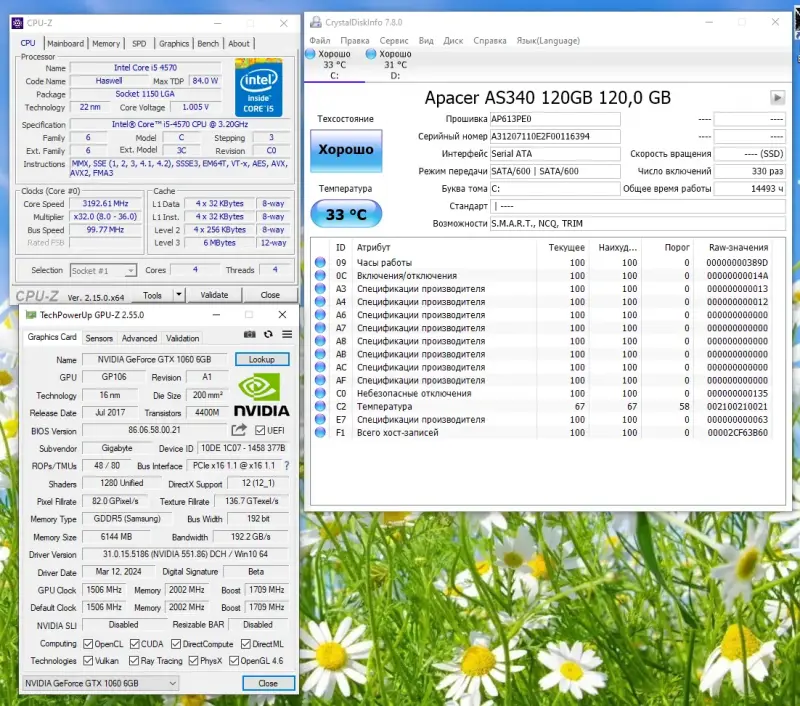Select drive C: status icon in CrystalDiskInfo
The width and height of the screenshot is (800, 706).
click(310, 54)
